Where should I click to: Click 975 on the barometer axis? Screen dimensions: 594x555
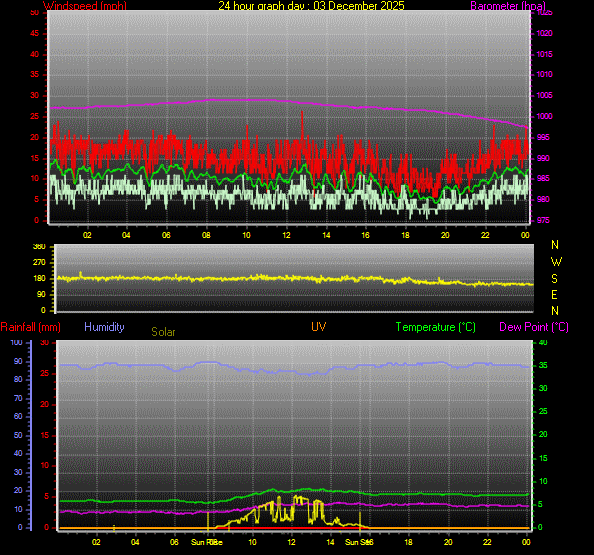click(x=543, y=220)
